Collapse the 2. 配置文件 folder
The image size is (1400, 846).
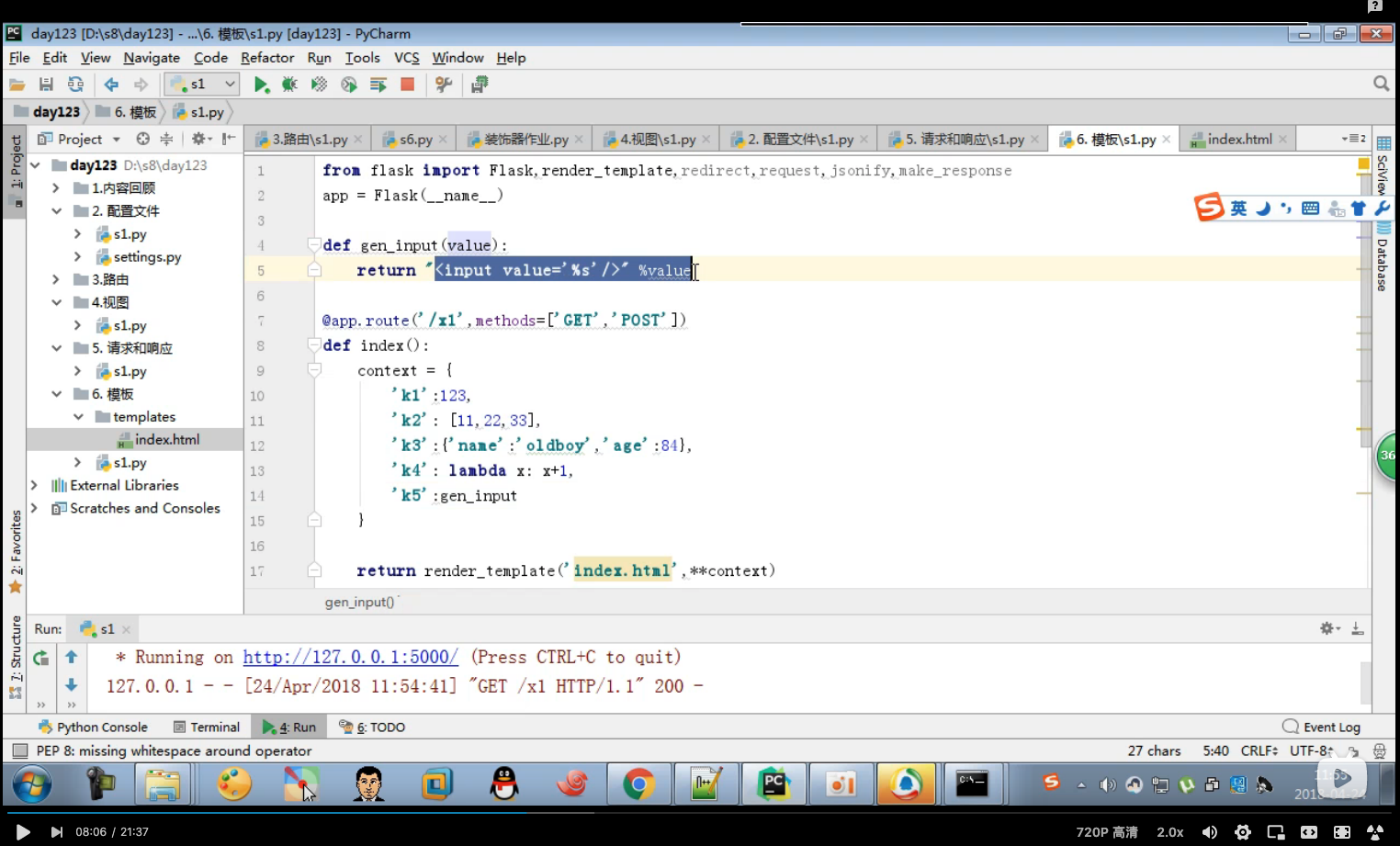pyautogui.click(x=56, y=211)
